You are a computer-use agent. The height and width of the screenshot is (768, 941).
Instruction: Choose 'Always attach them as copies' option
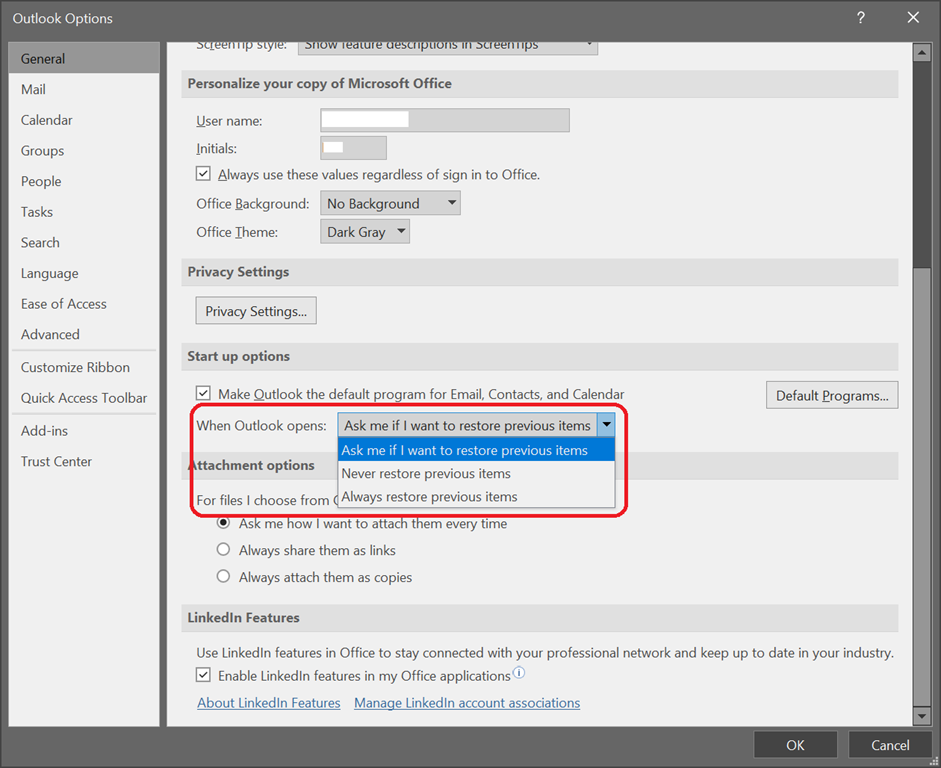tap(224, 577)
